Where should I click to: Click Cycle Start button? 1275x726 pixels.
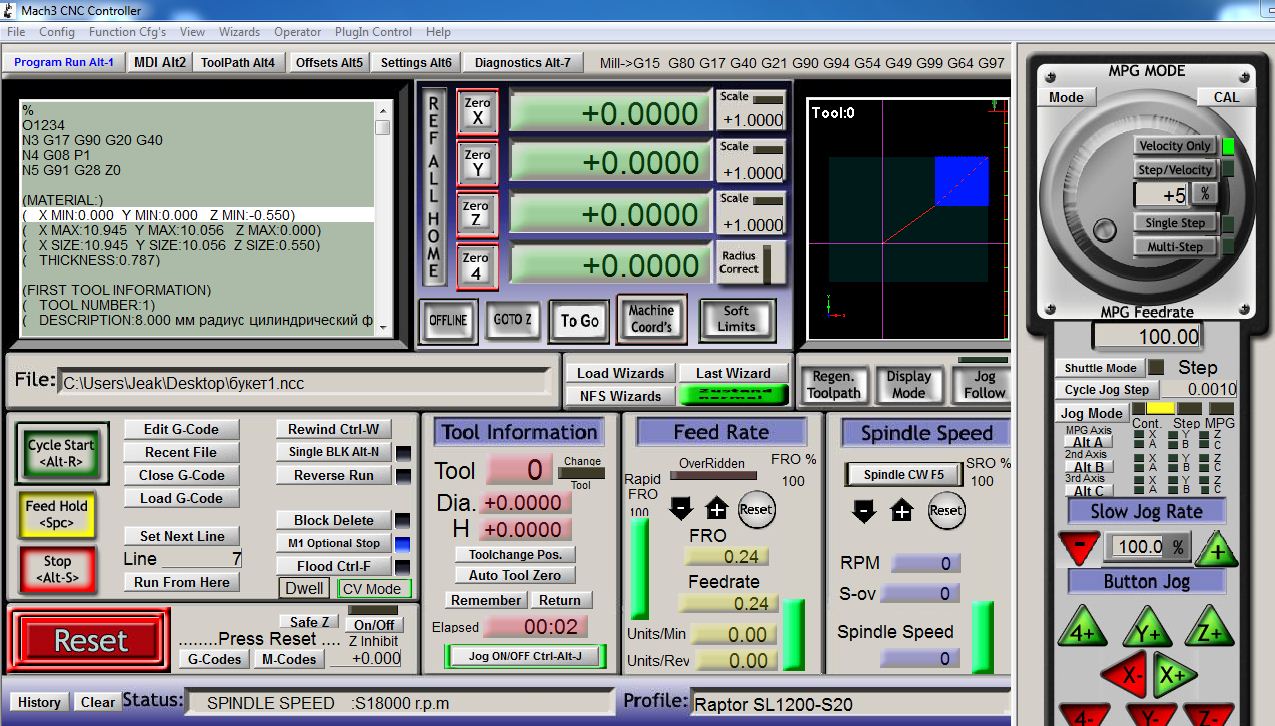pos(61,453)
